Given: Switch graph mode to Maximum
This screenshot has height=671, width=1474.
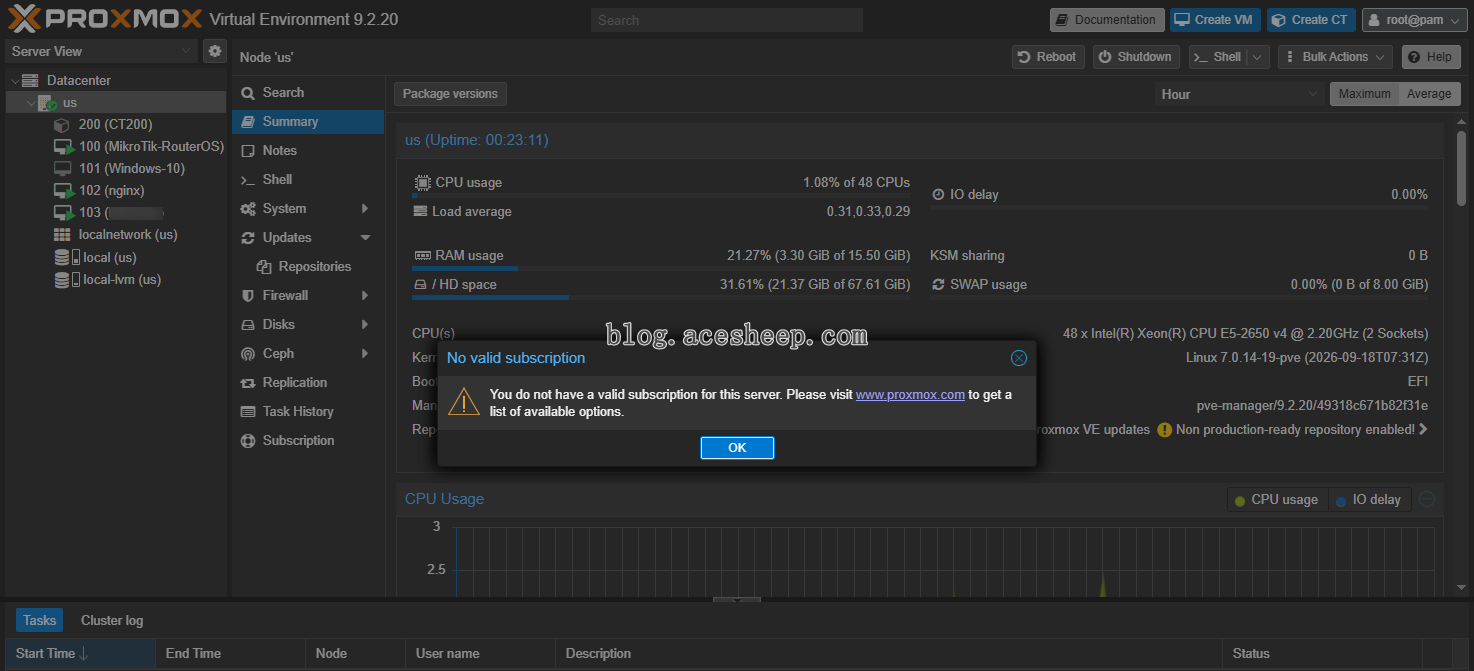Looking at the screenshot, I should (1365, 94).
